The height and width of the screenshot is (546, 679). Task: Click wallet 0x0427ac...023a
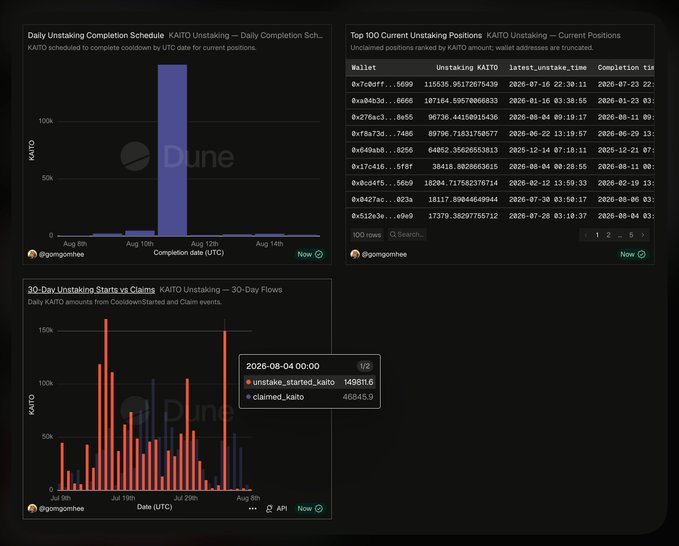(382, 200)
